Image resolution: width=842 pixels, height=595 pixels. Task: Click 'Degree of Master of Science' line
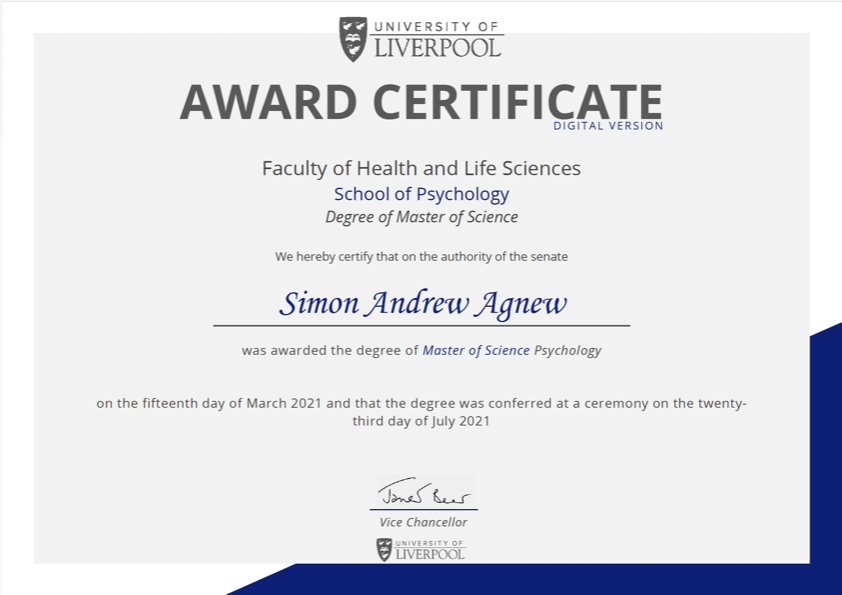422,217
